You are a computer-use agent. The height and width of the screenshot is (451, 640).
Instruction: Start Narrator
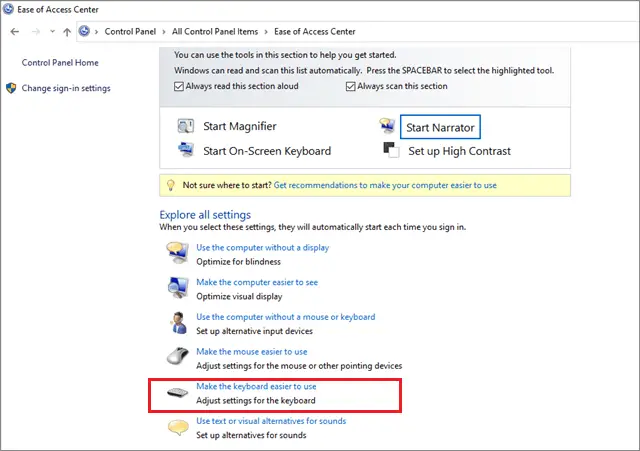pos(440,127)
